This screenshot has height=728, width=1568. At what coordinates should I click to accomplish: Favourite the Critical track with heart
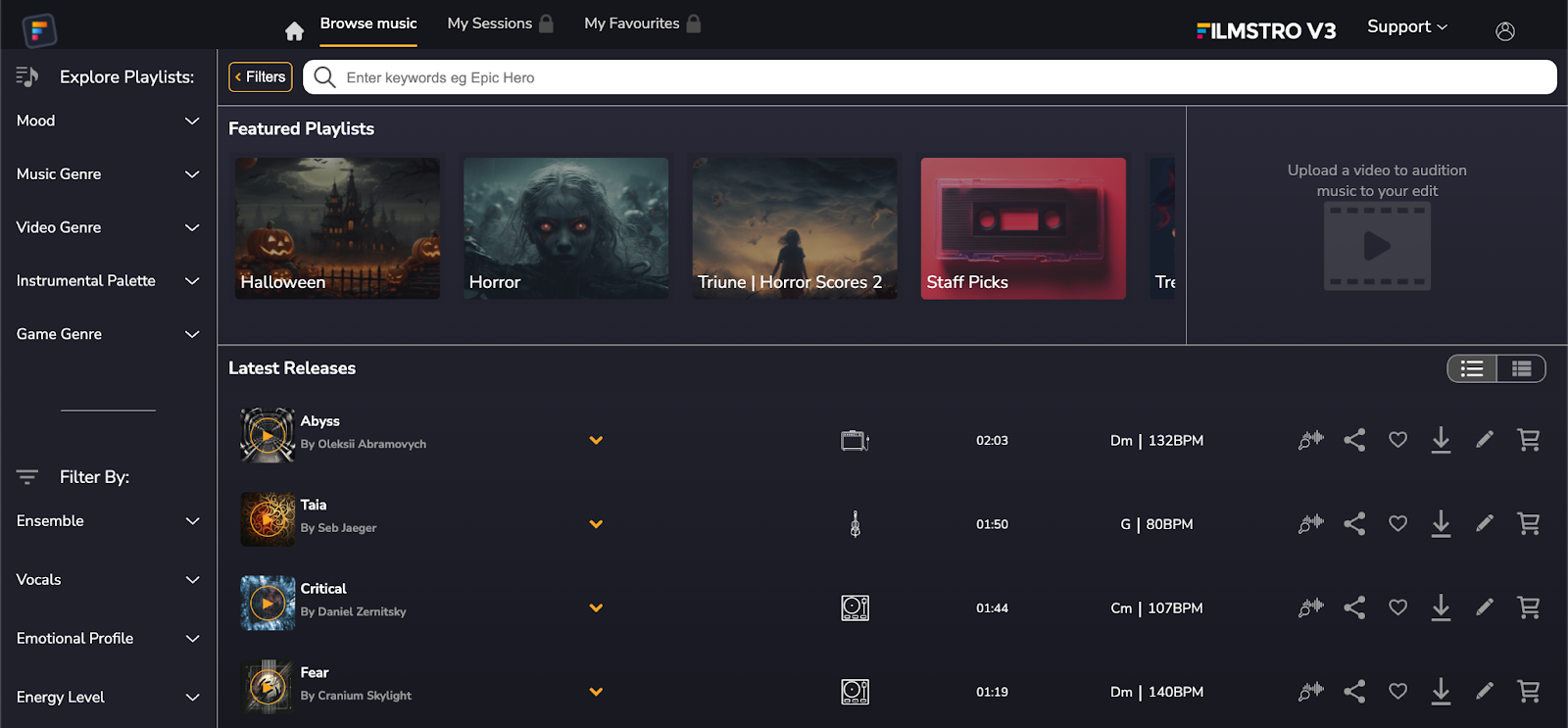[1398, 607]
